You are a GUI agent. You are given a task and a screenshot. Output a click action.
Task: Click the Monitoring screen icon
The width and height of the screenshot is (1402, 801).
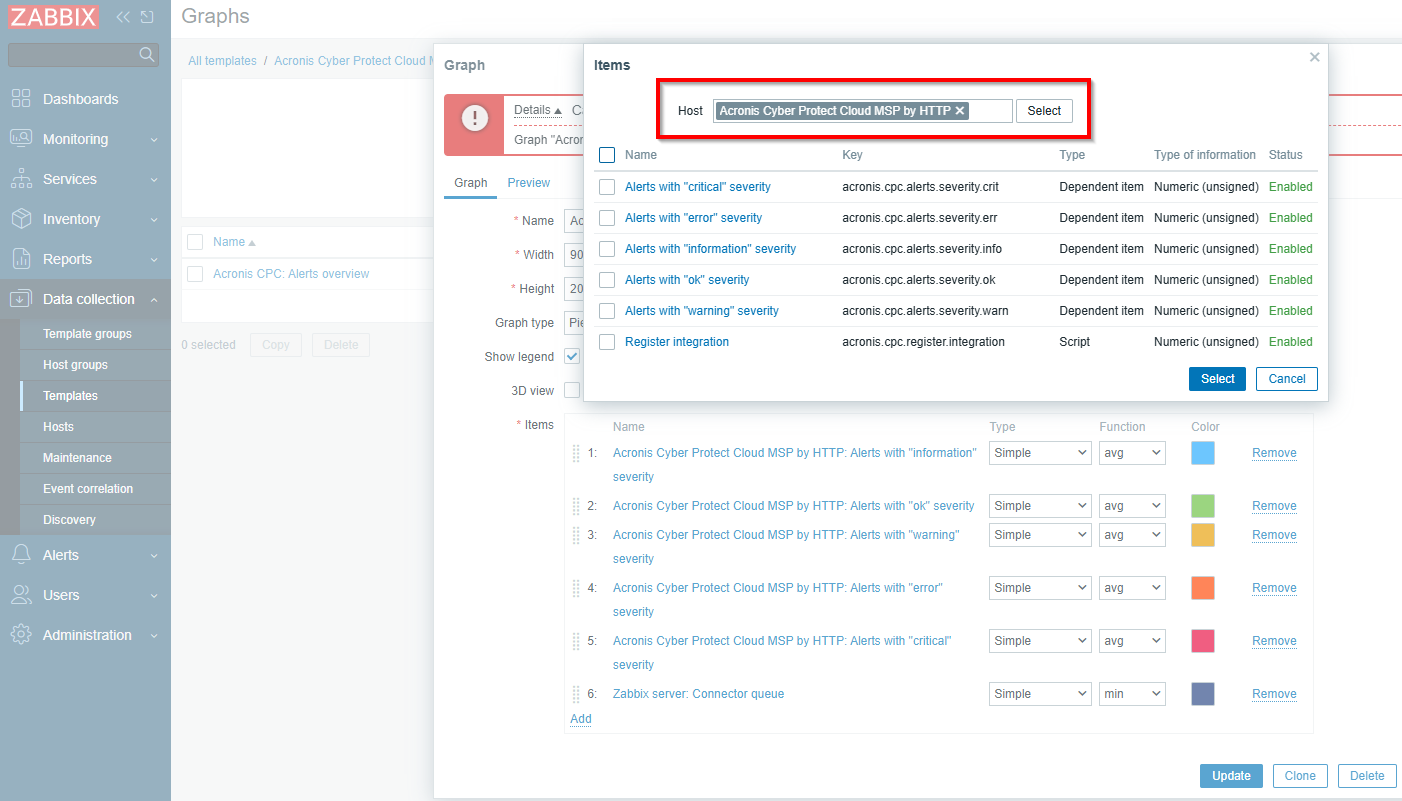point(21,138)
